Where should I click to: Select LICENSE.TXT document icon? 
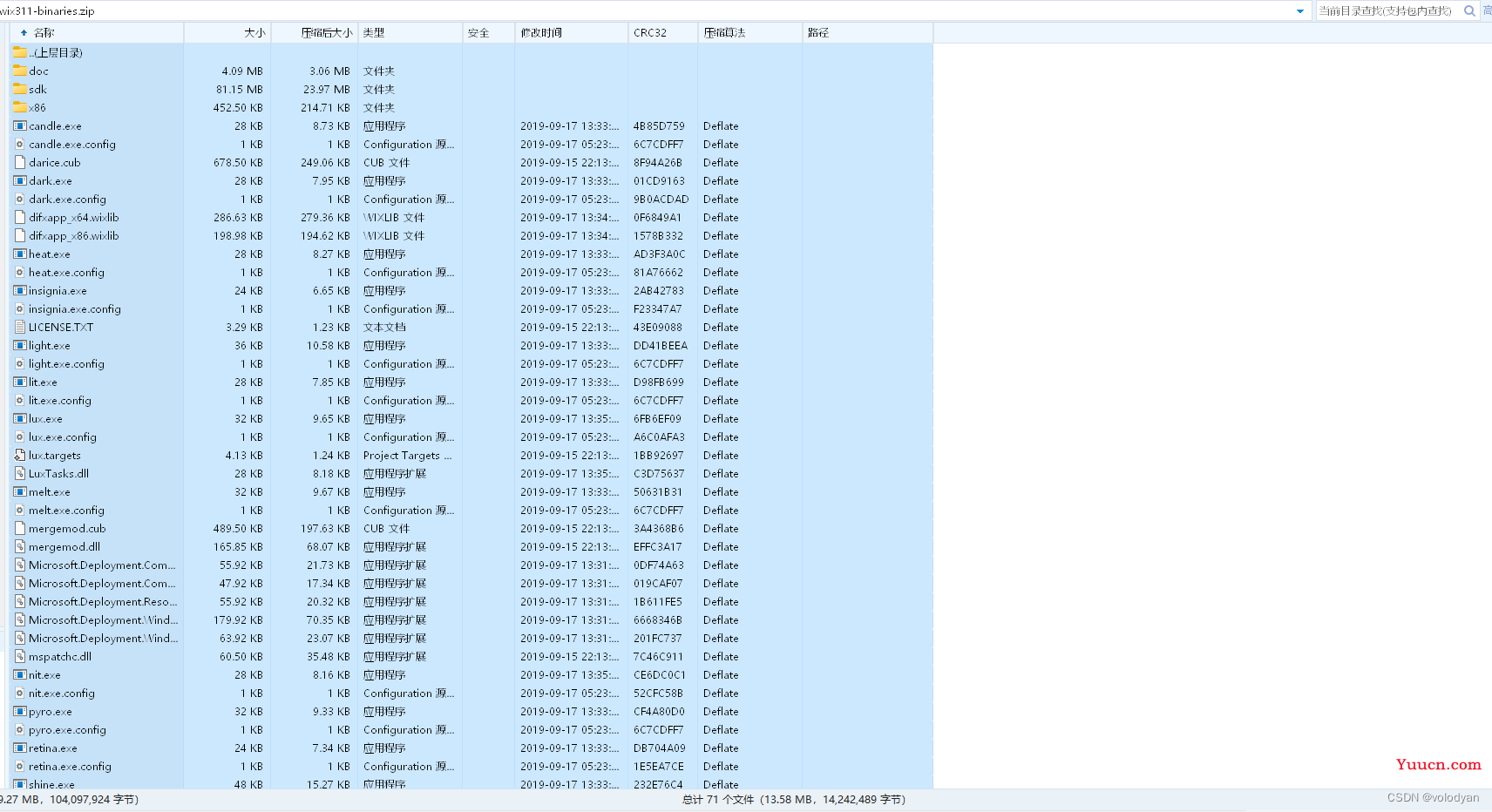tap(20, 327)
